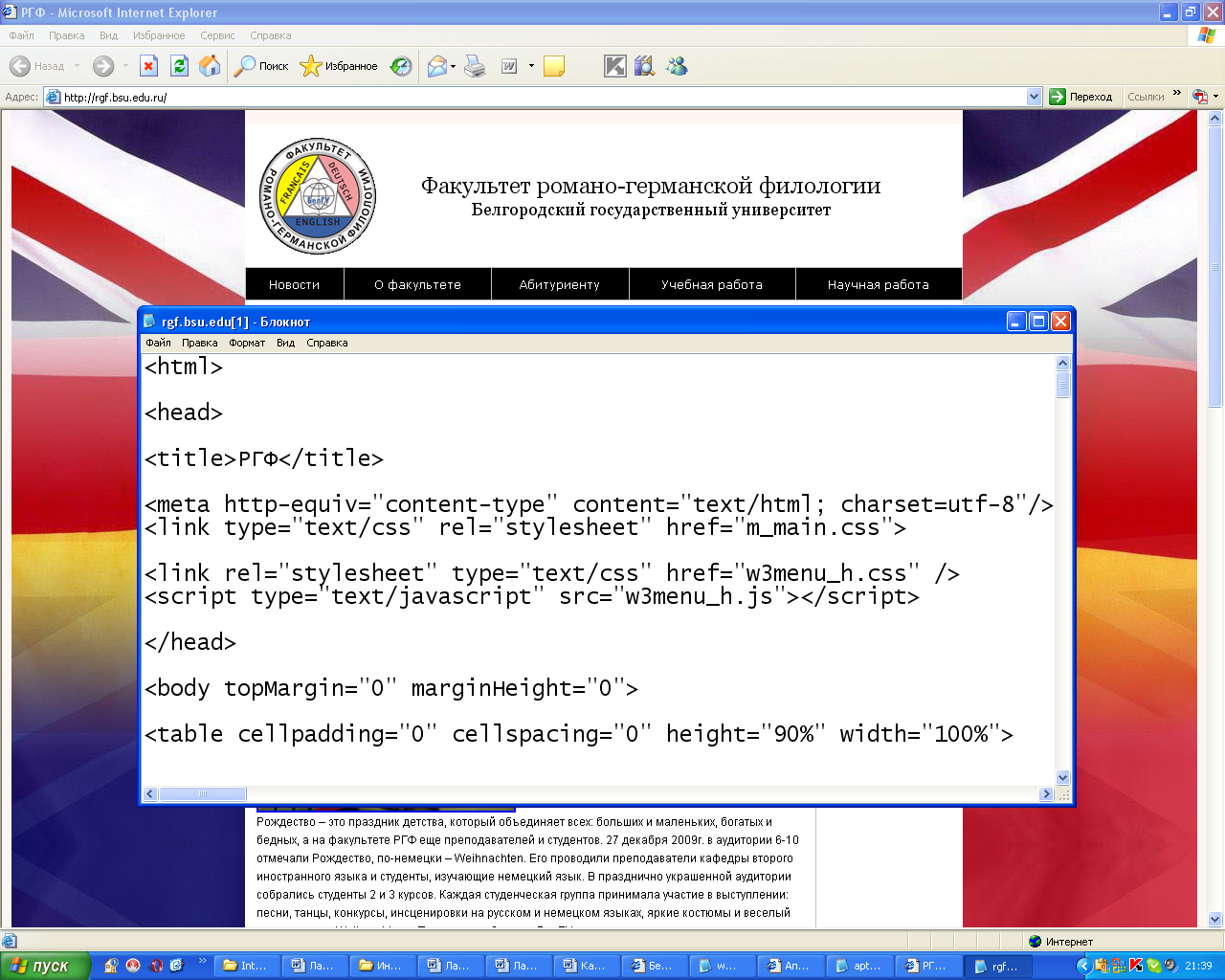The image size is (1225, 980).
Task: Open Файл menu in Notepad
Action: coord(158,343)
